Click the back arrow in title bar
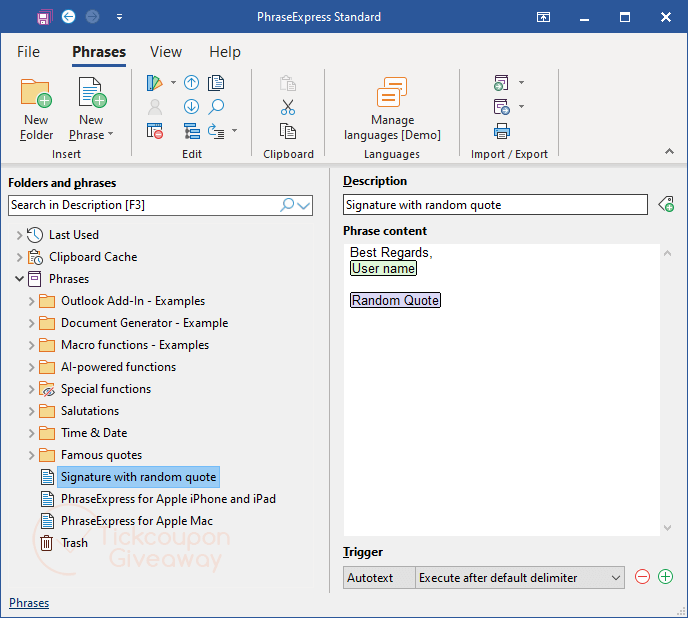Viewport: 688px width, 618px height. 68,17
